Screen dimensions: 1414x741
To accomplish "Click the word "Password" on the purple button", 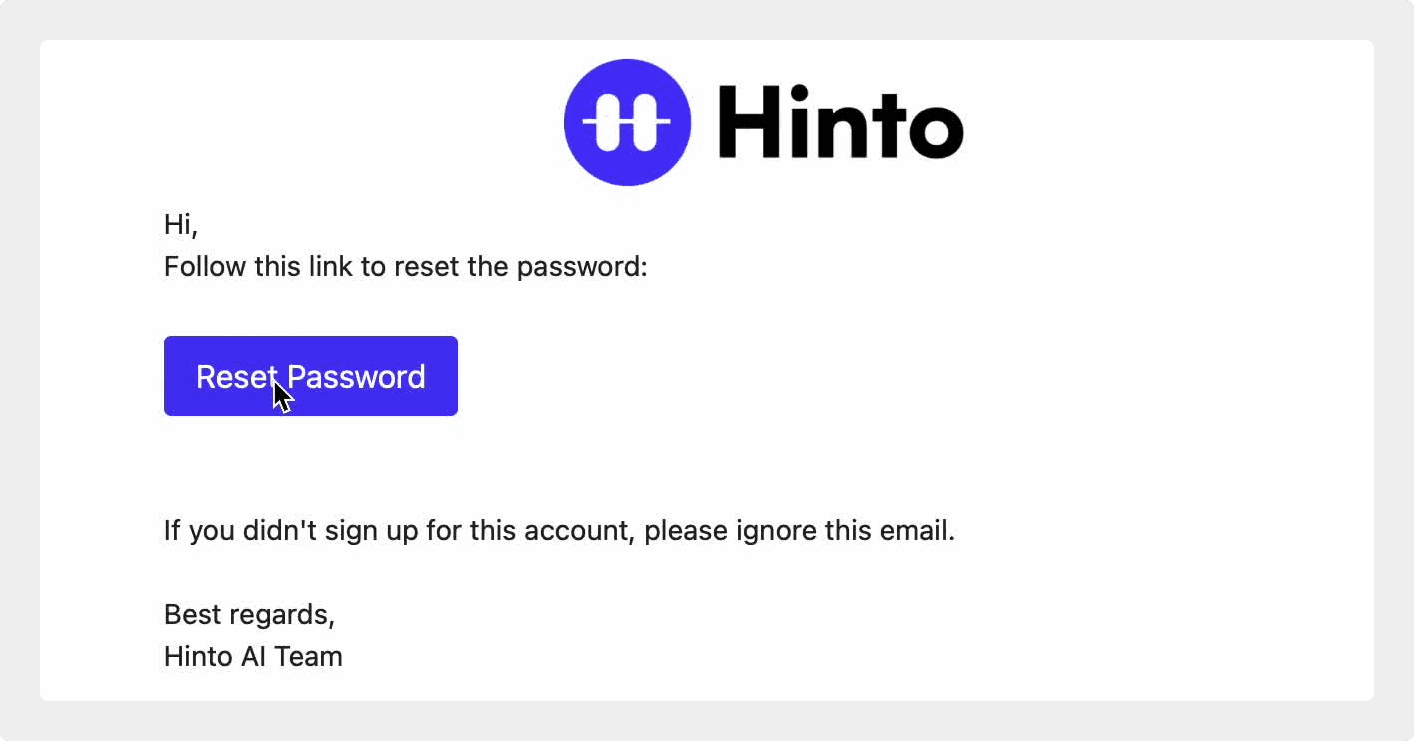I will pos(356,376).
